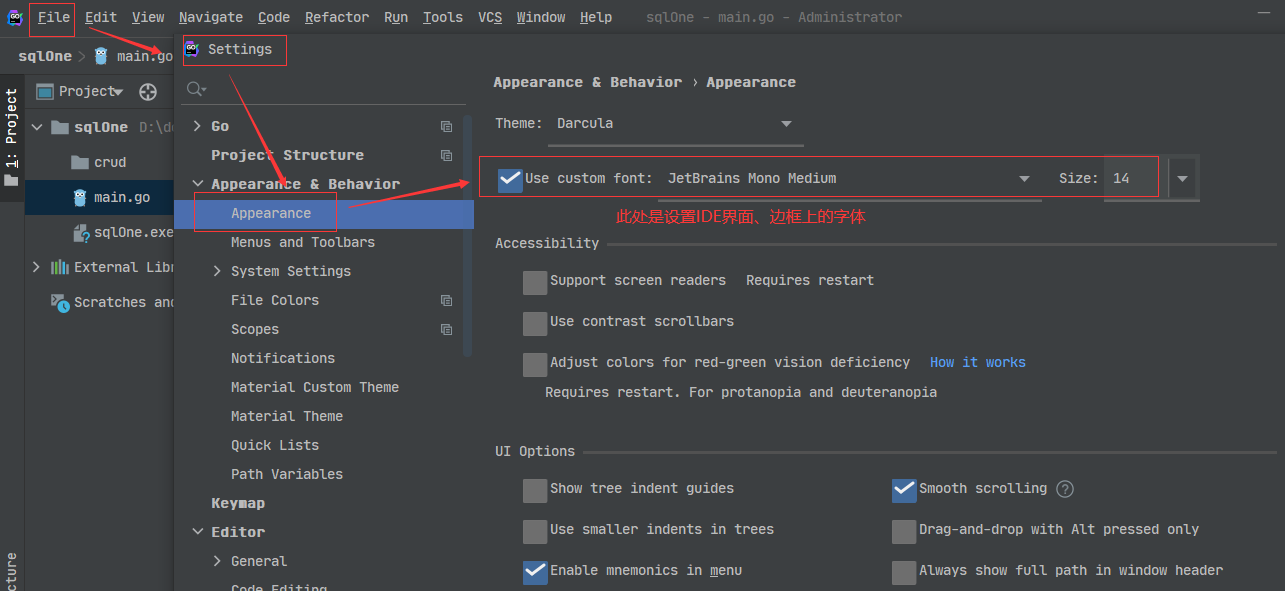Select Quick Lists settings page
Image resolution: width=1285 pixels, height=591 pixels.
click(275, 446)
